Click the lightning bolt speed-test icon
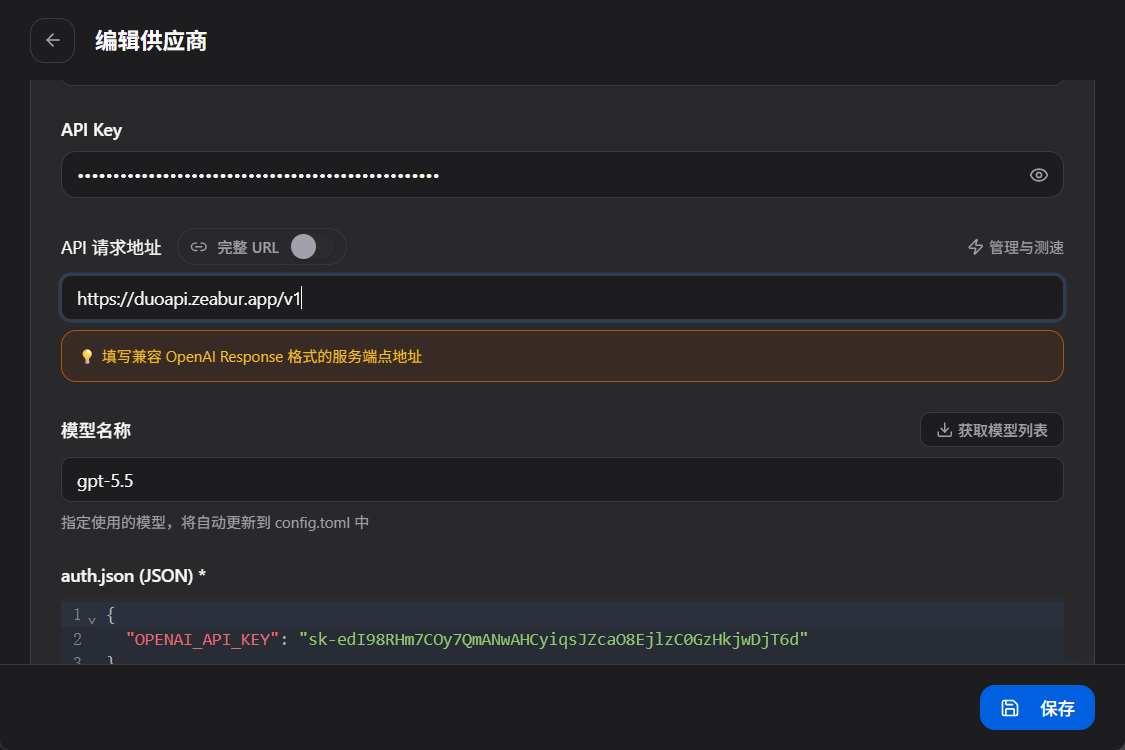The image size is (1125, 750). click(x=976, y=247)
